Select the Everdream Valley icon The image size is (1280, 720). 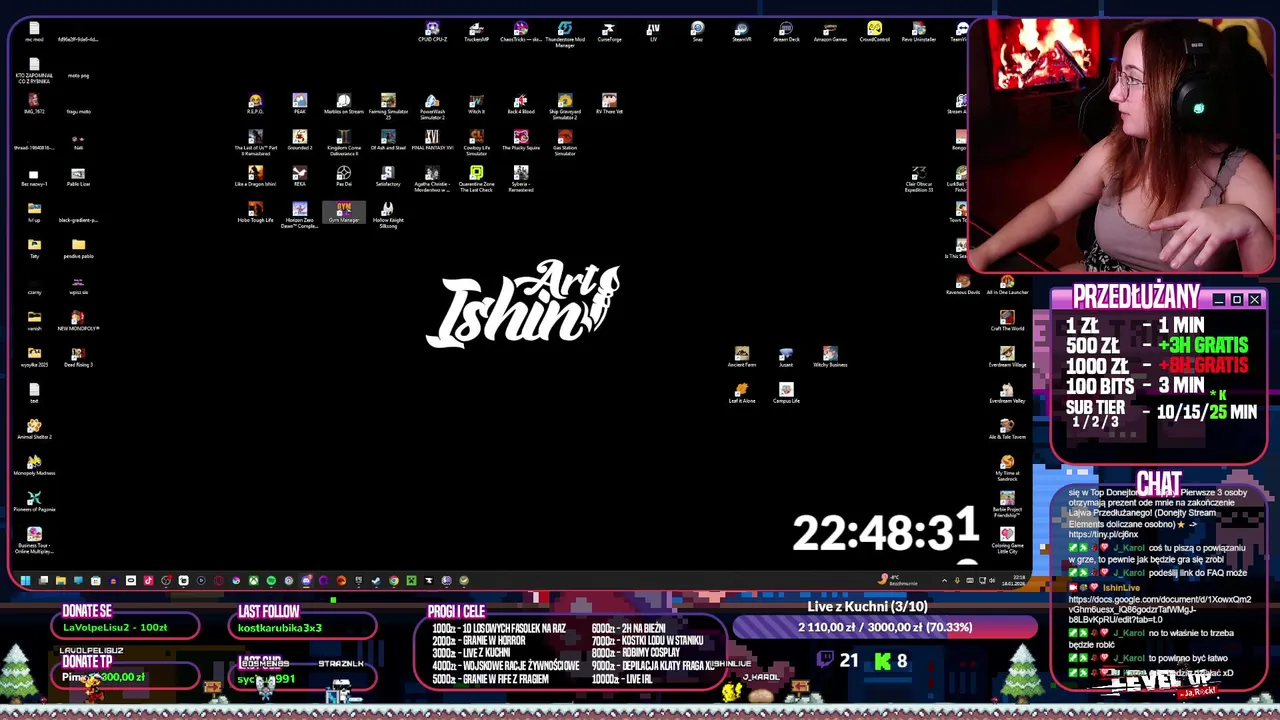coord(1007,393)
